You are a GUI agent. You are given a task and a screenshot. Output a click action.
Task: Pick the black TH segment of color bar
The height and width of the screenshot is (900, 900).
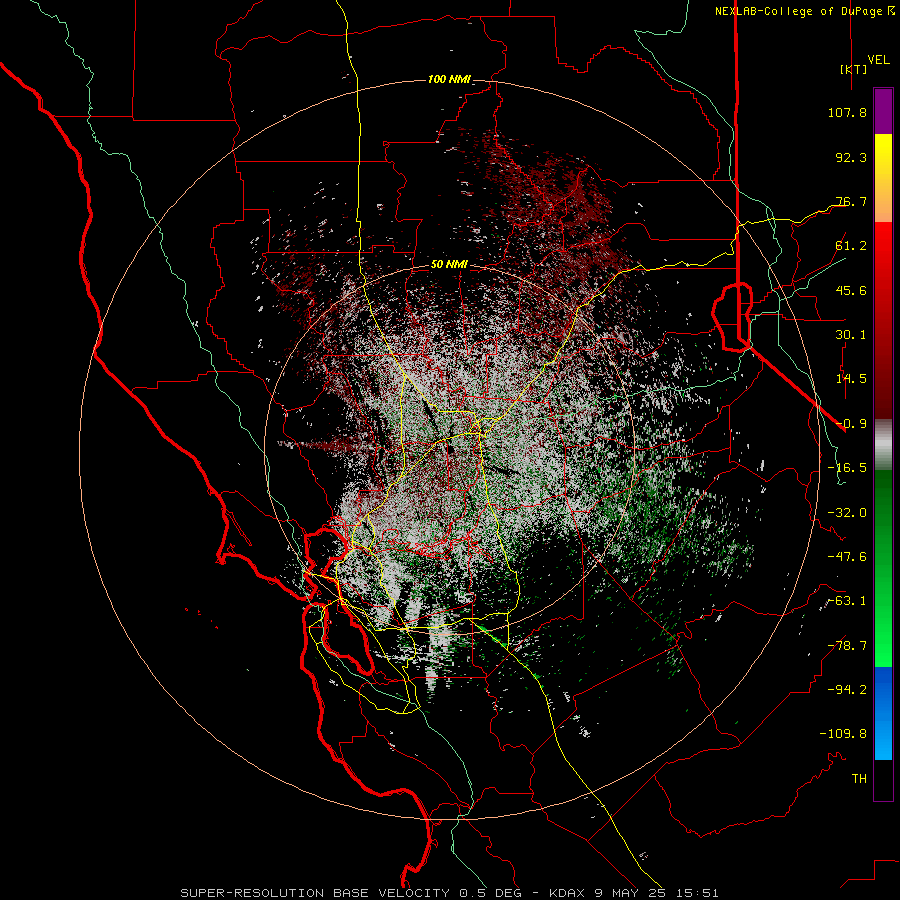tap(883, 779)
